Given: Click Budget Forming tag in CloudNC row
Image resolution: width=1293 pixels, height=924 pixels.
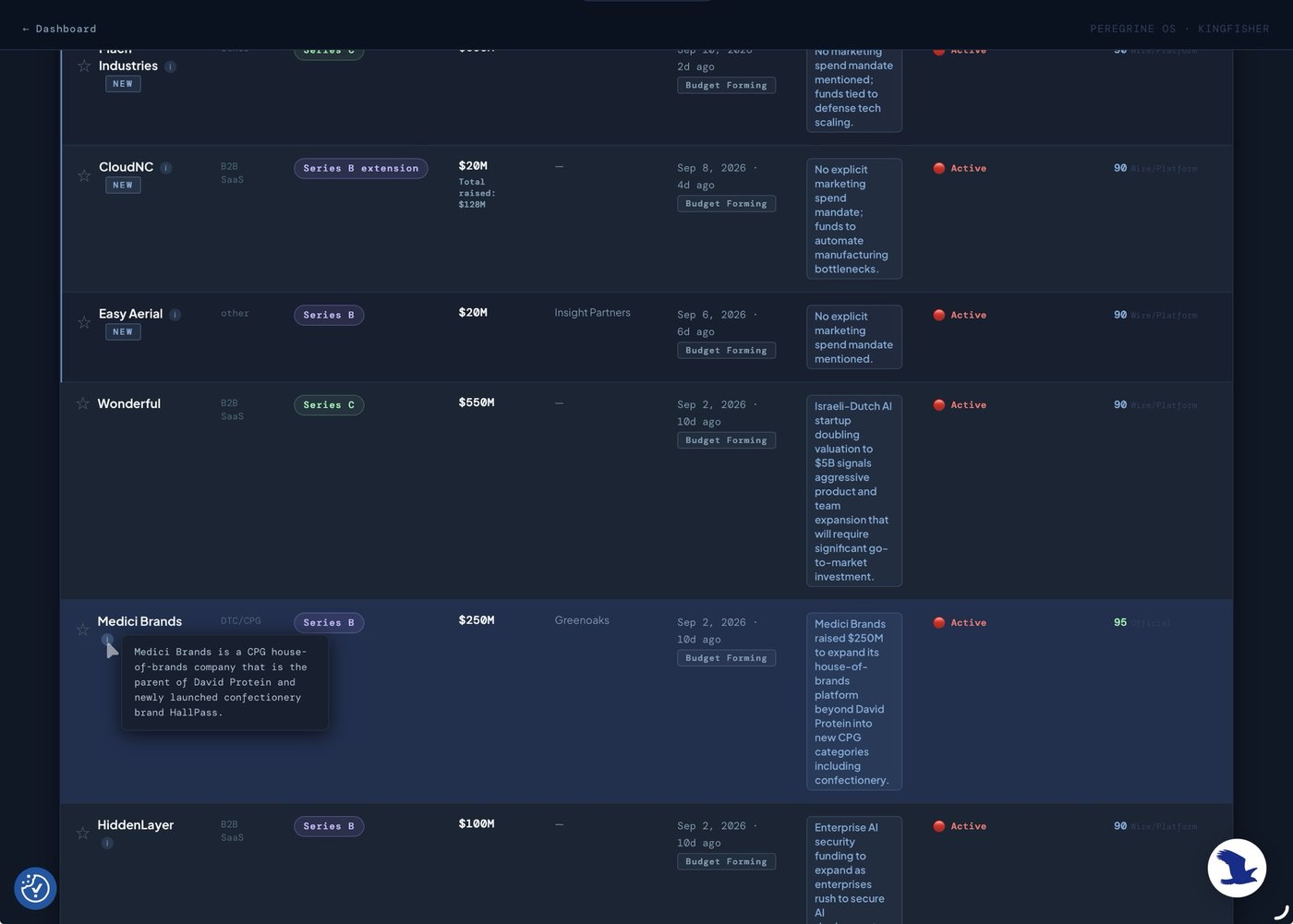Looking at the screenshot, I should click(726, 203).
